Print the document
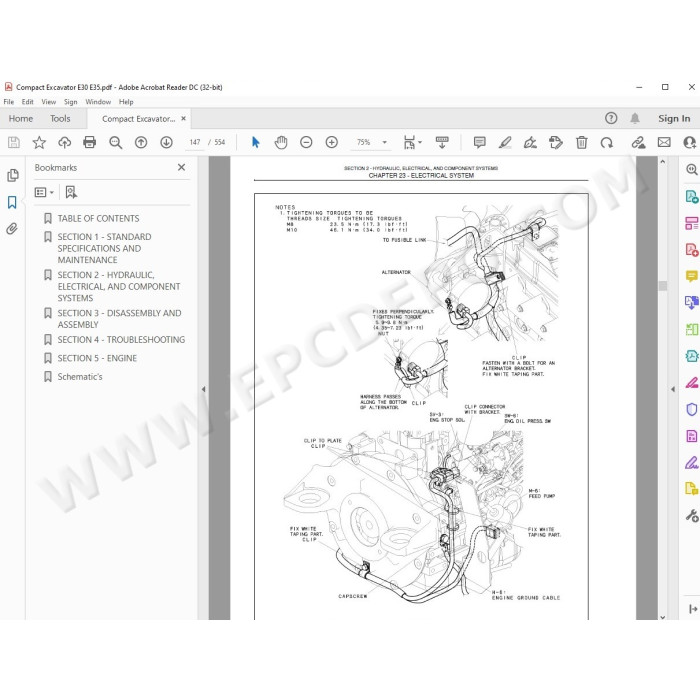 point(90,142)
